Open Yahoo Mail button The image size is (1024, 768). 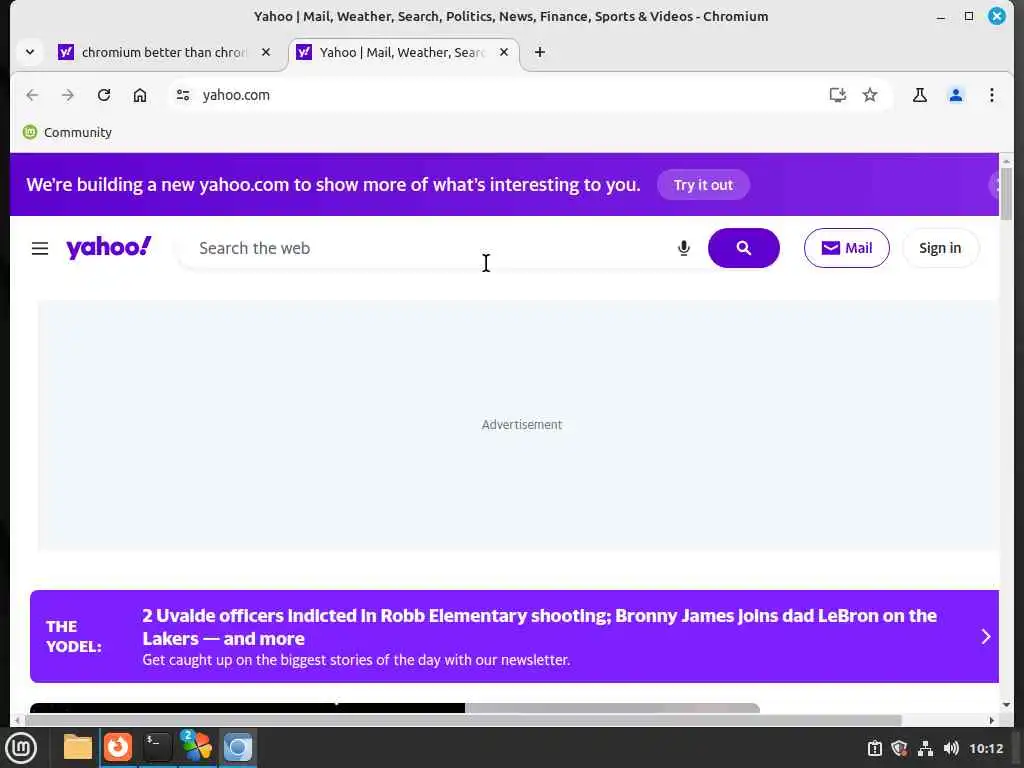coord(846,248)
